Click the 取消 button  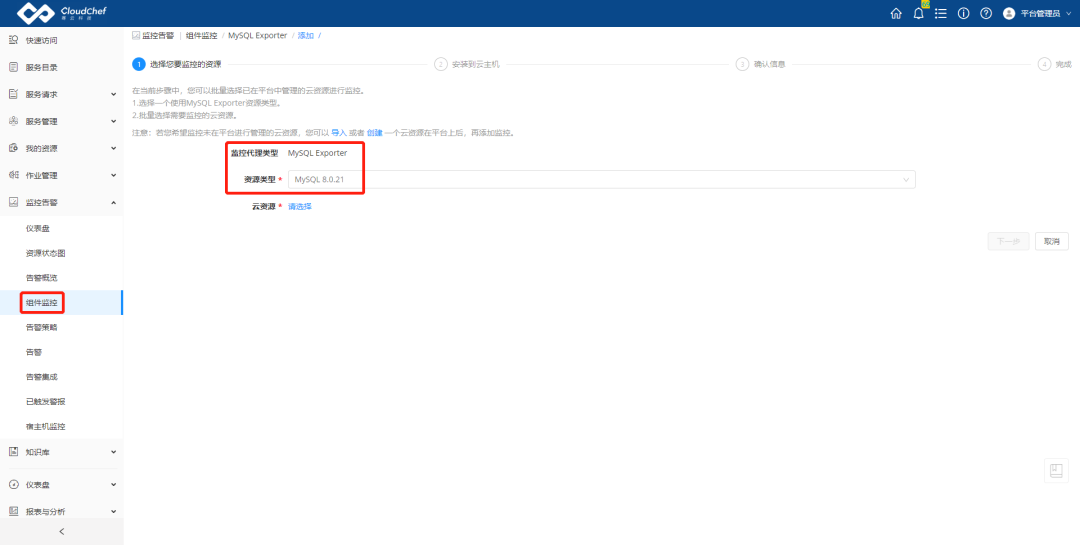pyautogui.click(x=1052, y=241)
